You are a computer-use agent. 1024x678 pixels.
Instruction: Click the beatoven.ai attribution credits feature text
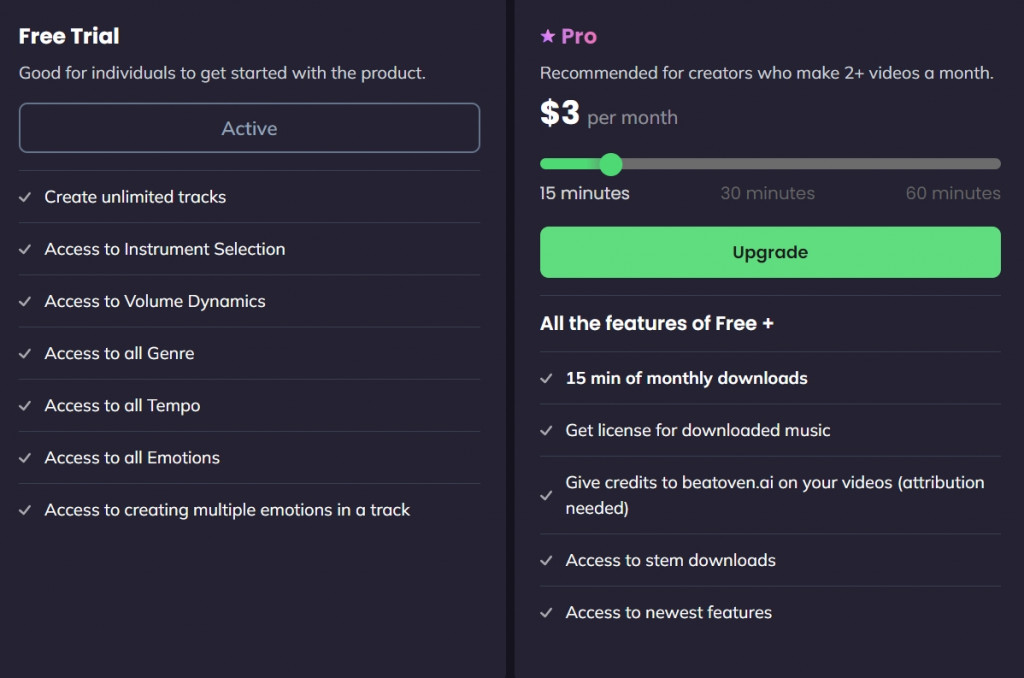pos(774,495)
